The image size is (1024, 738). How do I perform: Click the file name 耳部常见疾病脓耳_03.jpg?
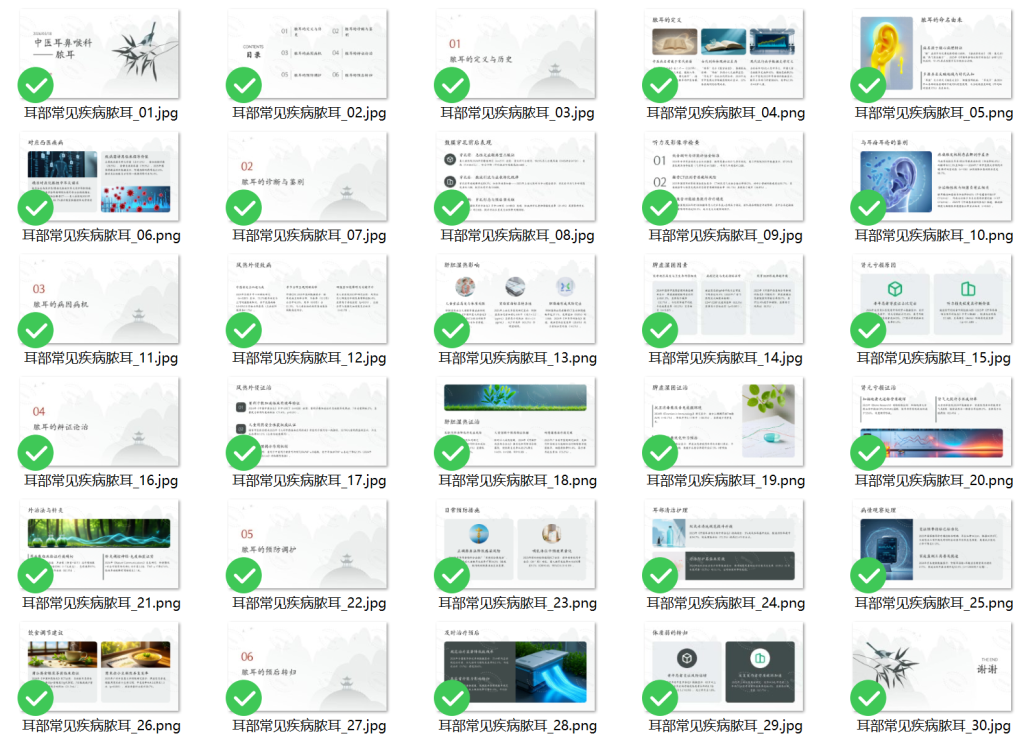coord(516,113)
